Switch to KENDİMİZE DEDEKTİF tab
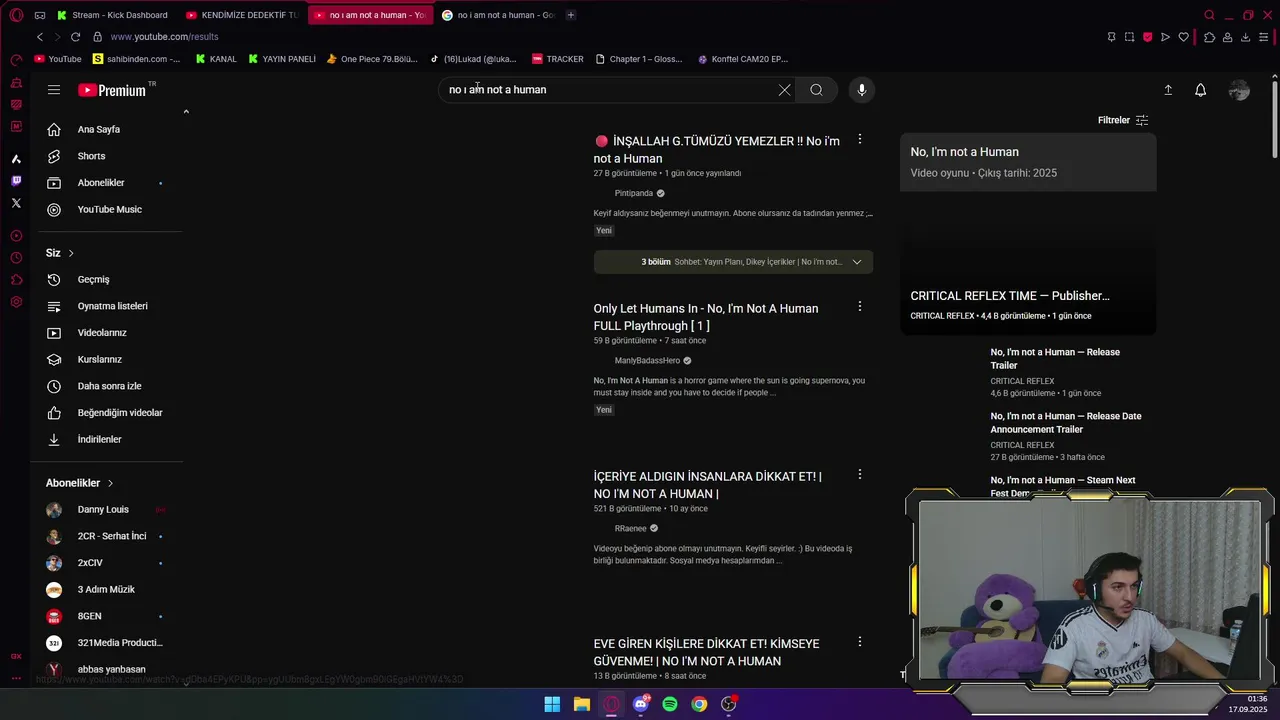 coord(242,15)
